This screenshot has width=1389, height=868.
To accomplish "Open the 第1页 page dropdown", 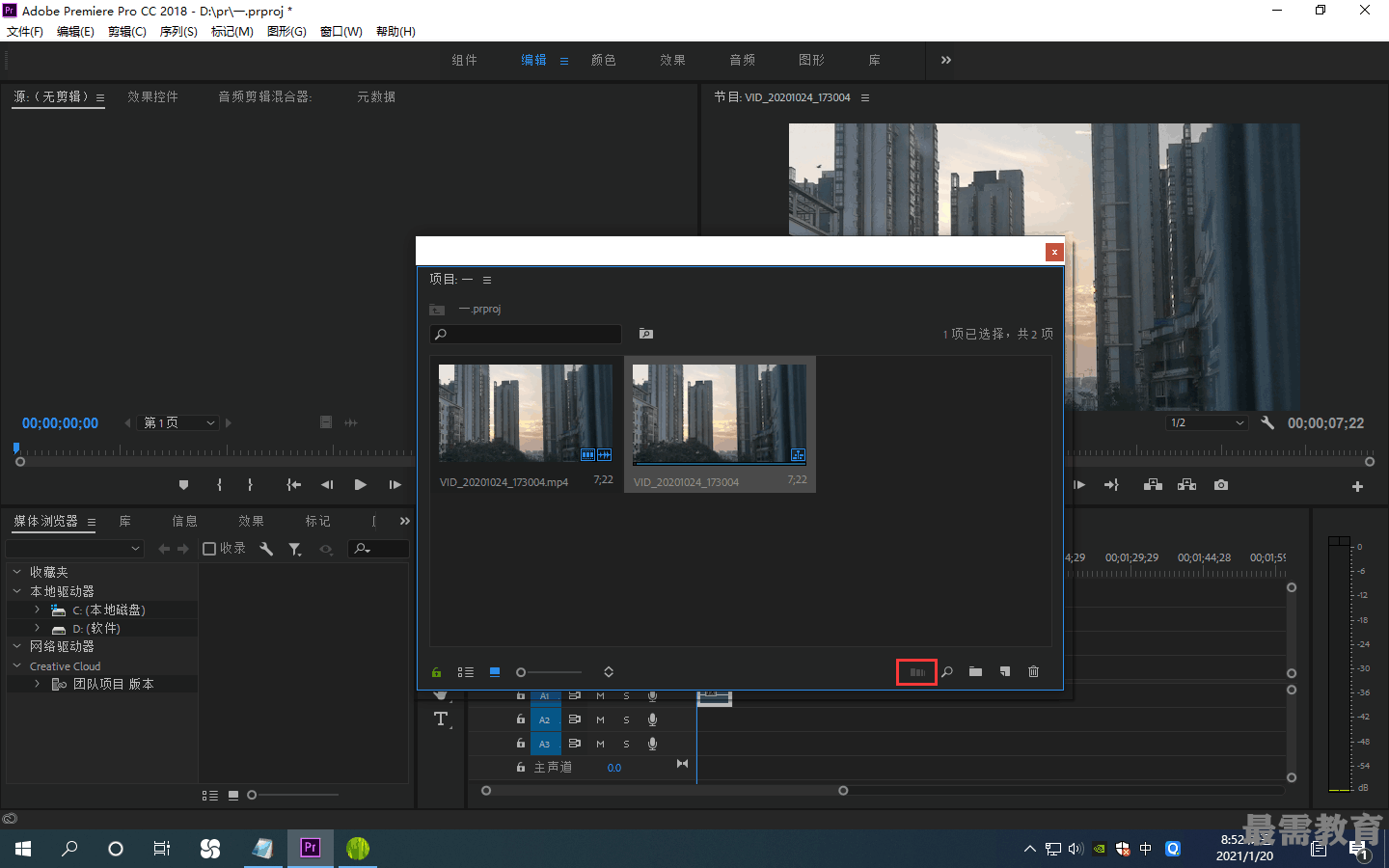I will point(178,422).
